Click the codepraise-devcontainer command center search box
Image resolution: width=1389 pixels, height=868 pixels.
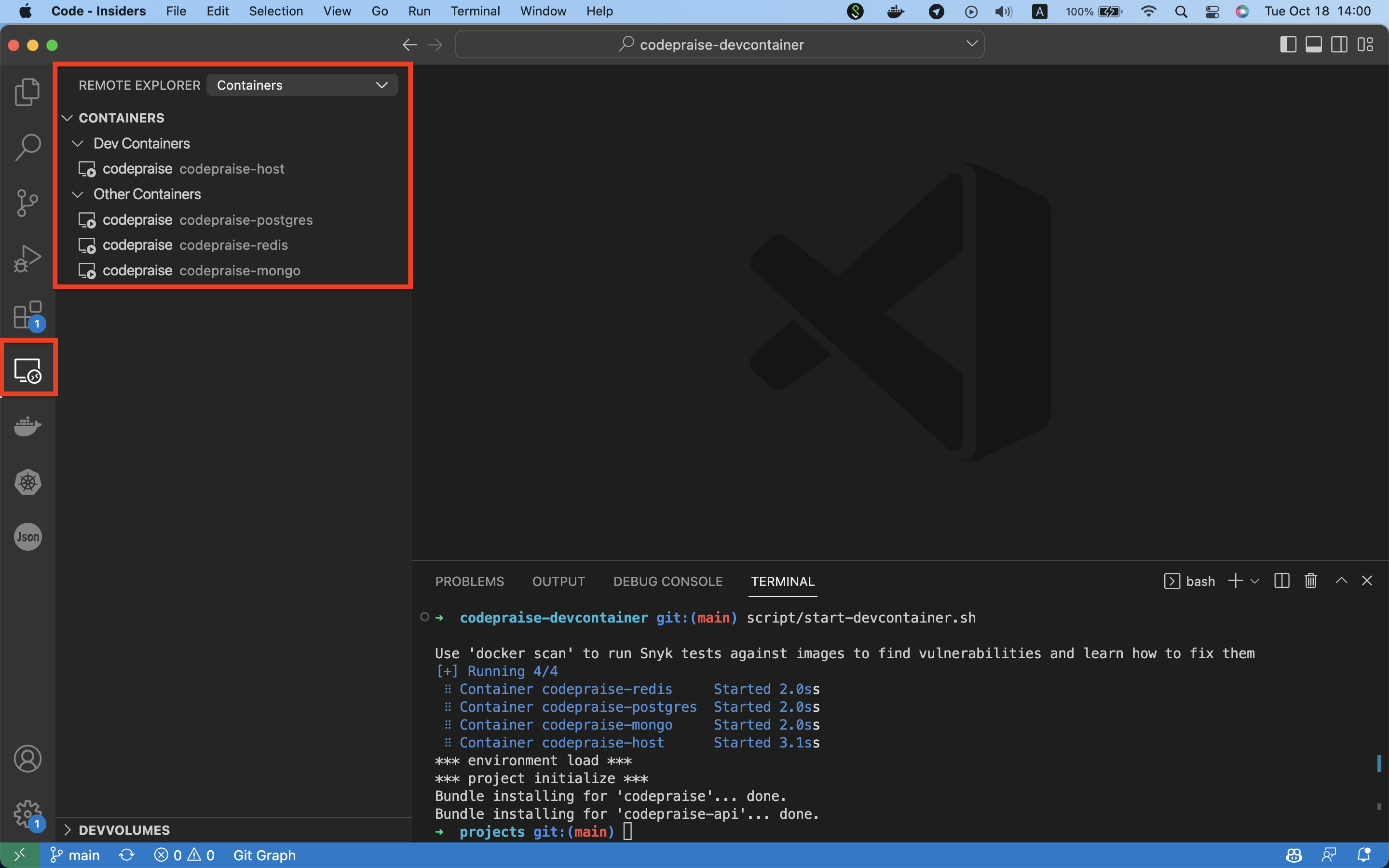coord(719,45)
